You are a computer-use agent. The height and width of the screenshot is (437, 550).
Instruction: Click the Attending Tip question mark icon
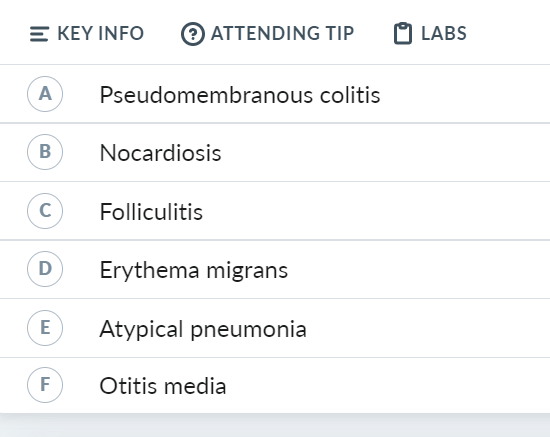tap(193, 34)
